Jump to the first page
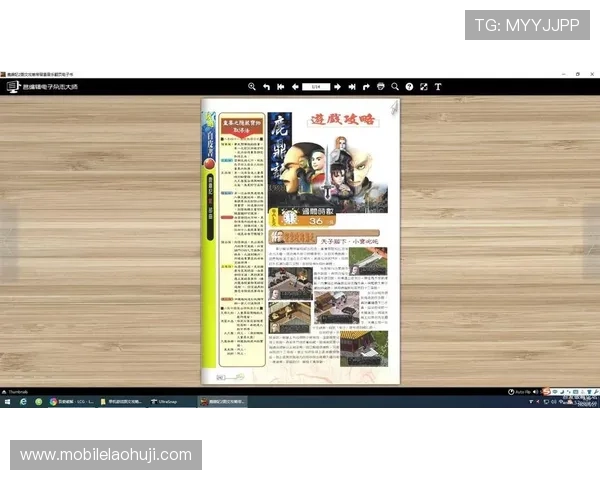This screenshot has height=480, width=600. point(281,87)
